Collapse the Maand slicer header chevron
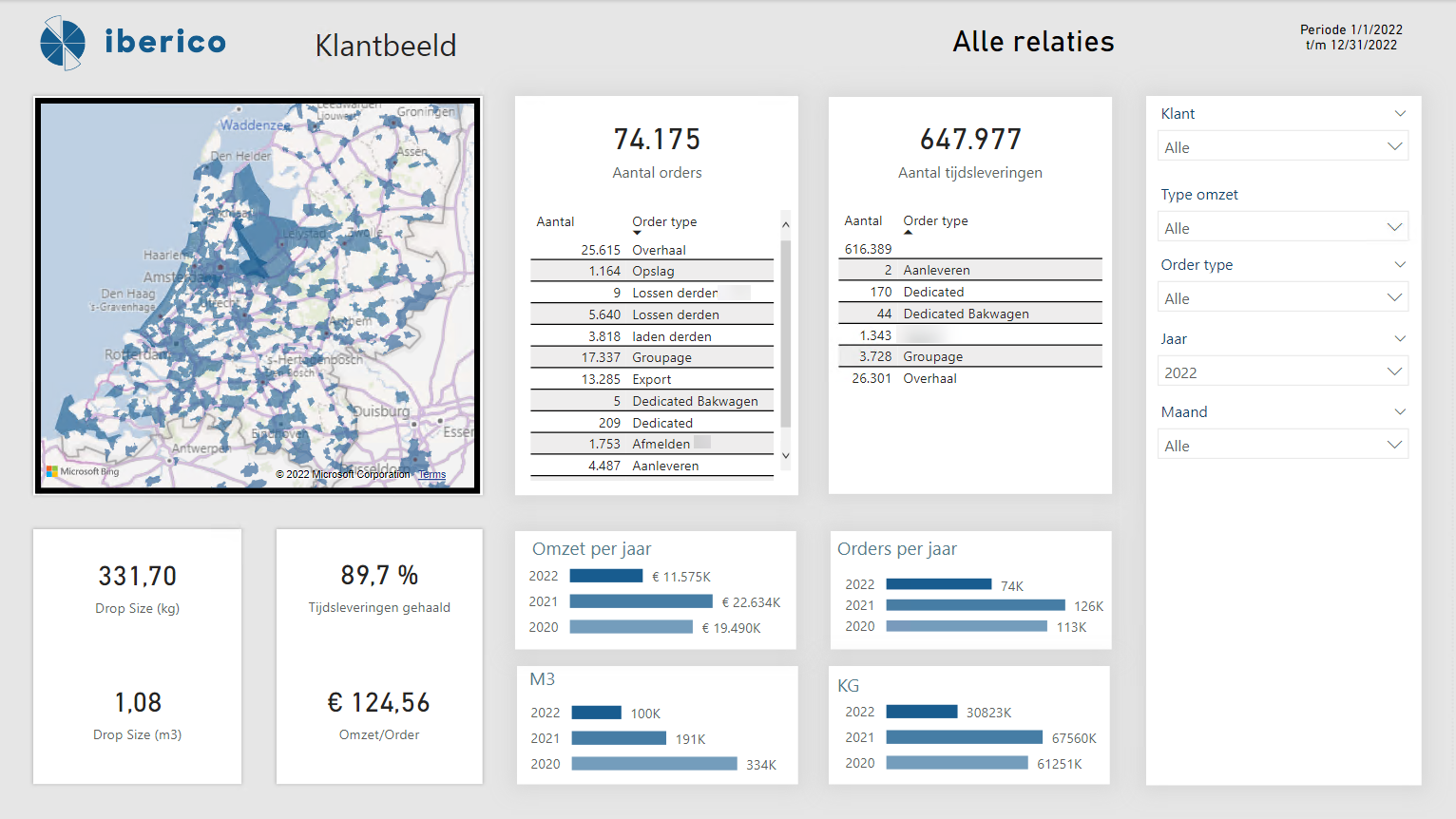 click(x=1400, y=411)
